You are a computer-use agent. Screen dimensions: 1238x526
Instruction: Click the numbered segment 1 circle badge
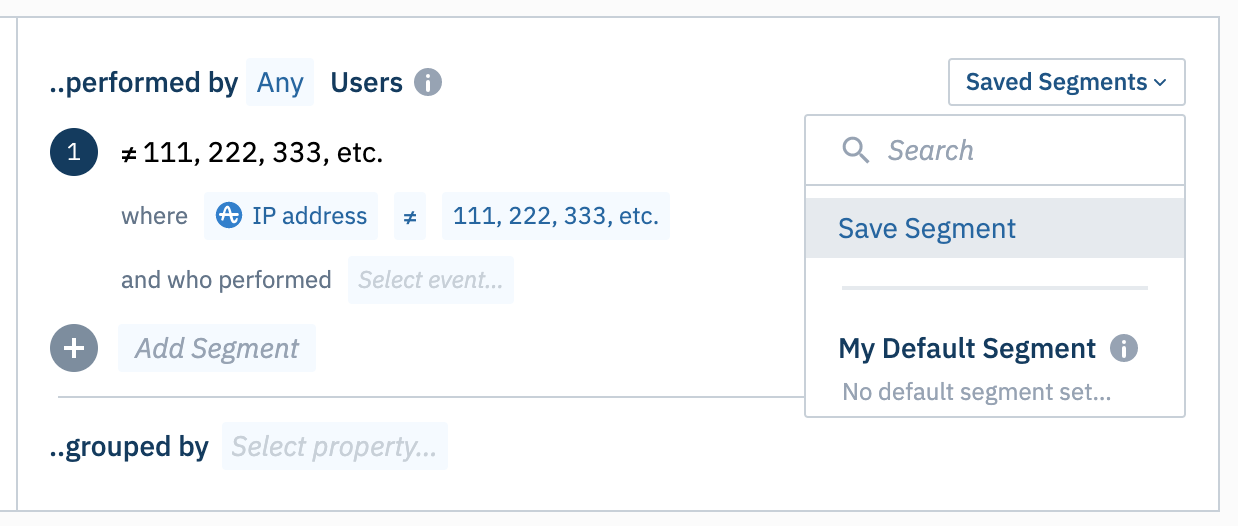click(x=74, y=153)
